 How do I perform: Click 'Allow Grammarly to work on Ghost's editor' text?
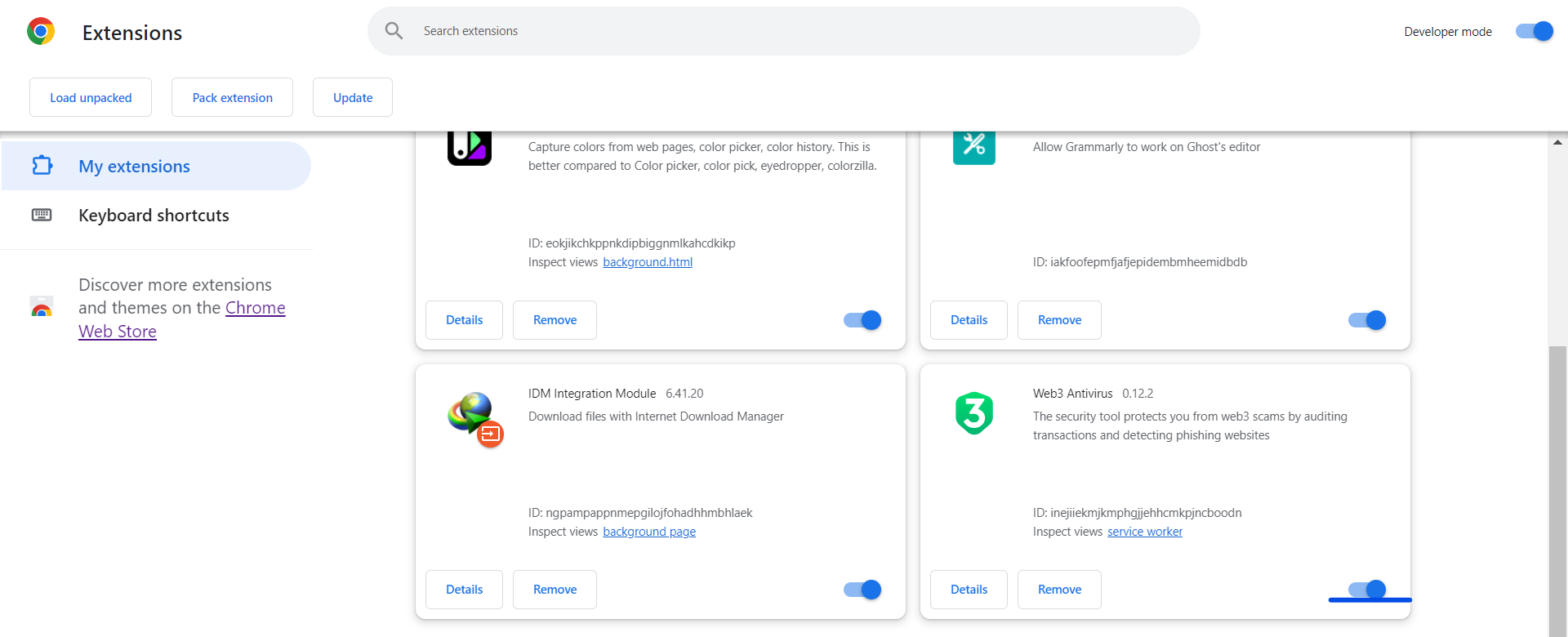[1147, 147]
